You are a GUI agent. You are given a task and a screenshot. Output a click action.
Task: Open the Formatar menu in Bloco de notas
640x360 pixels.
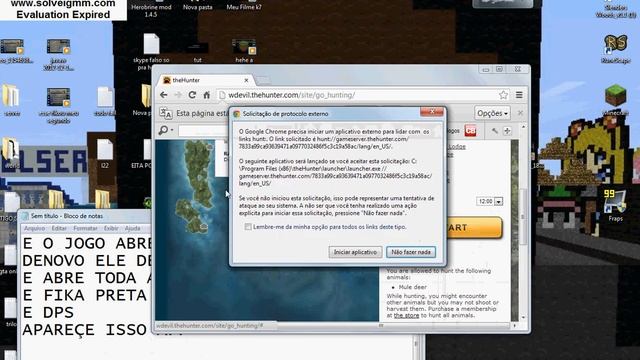[x=85, y=229]
